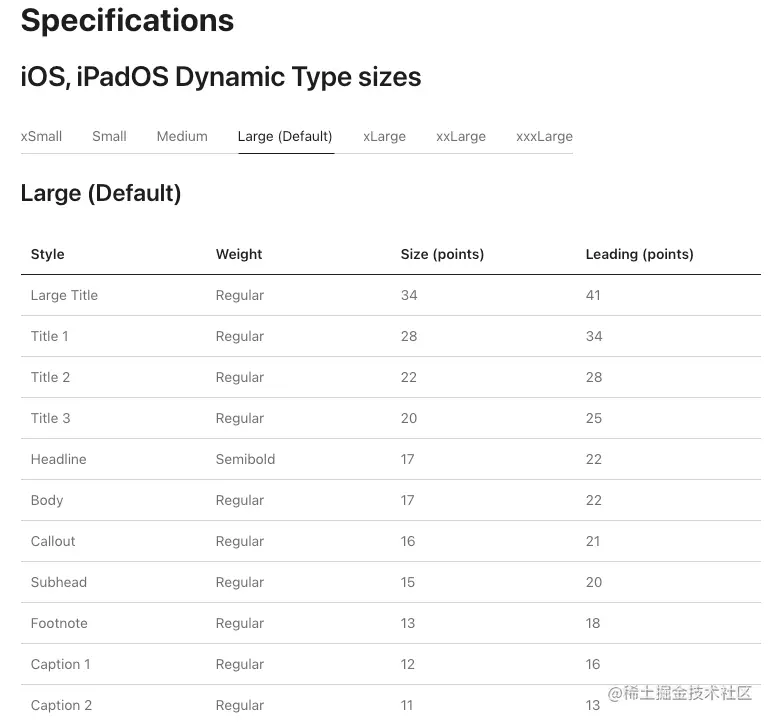Viewport: 772px width, 722px height.
Task: Select the Semibold weight cell
Action: (x=245, y=459)
